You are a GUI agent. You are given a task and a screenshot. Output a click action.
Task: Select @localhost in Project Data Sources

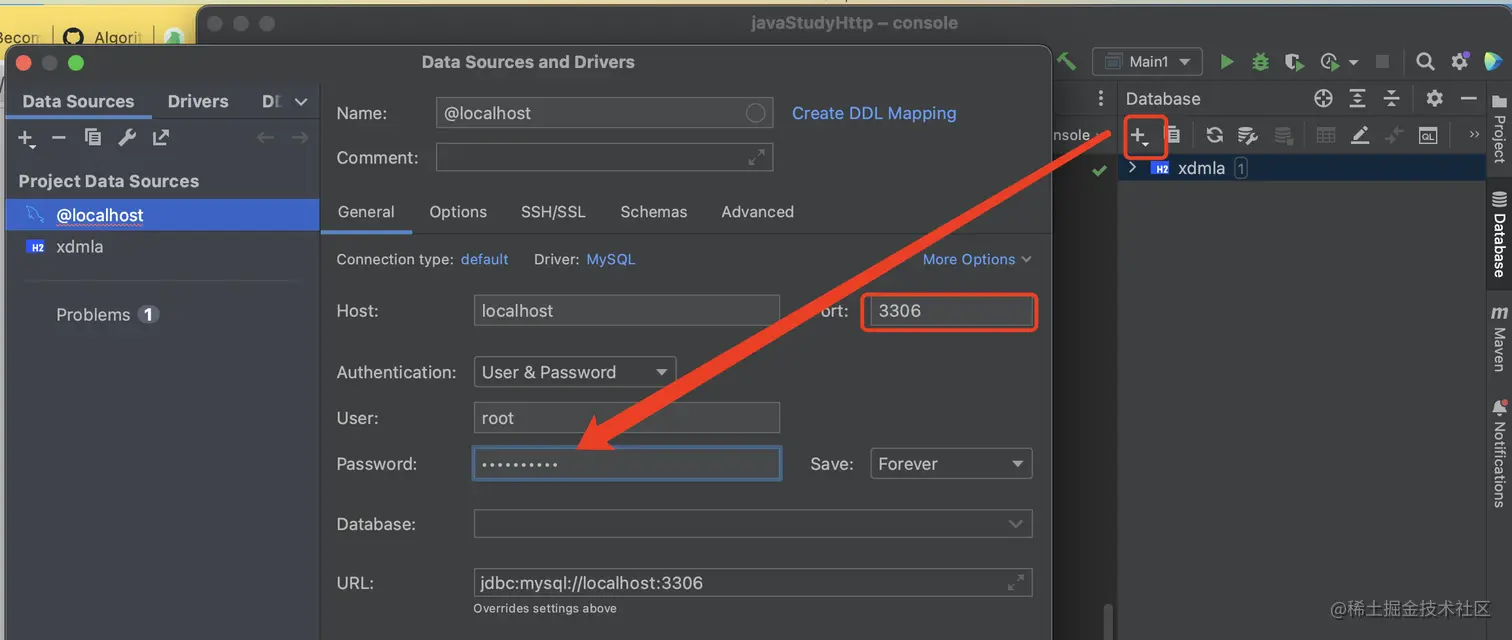point(162,215)
